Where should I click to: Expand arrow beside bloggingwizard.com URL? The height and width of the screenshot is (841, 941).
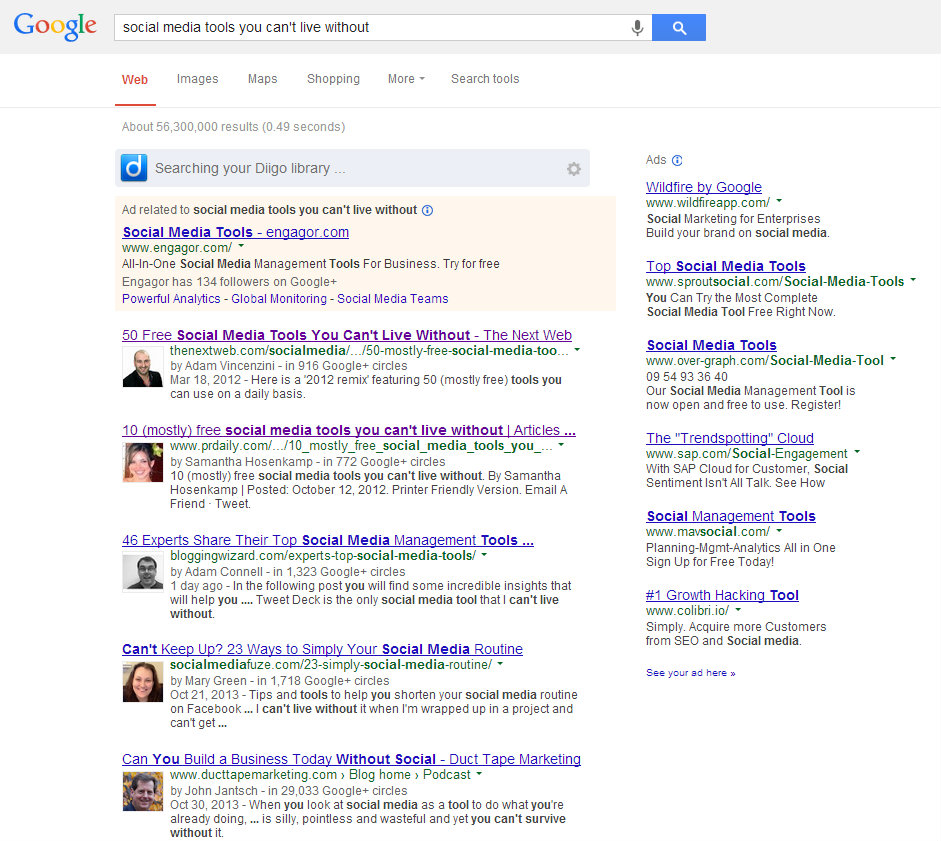pyautogui.click(x=484, y=555)
